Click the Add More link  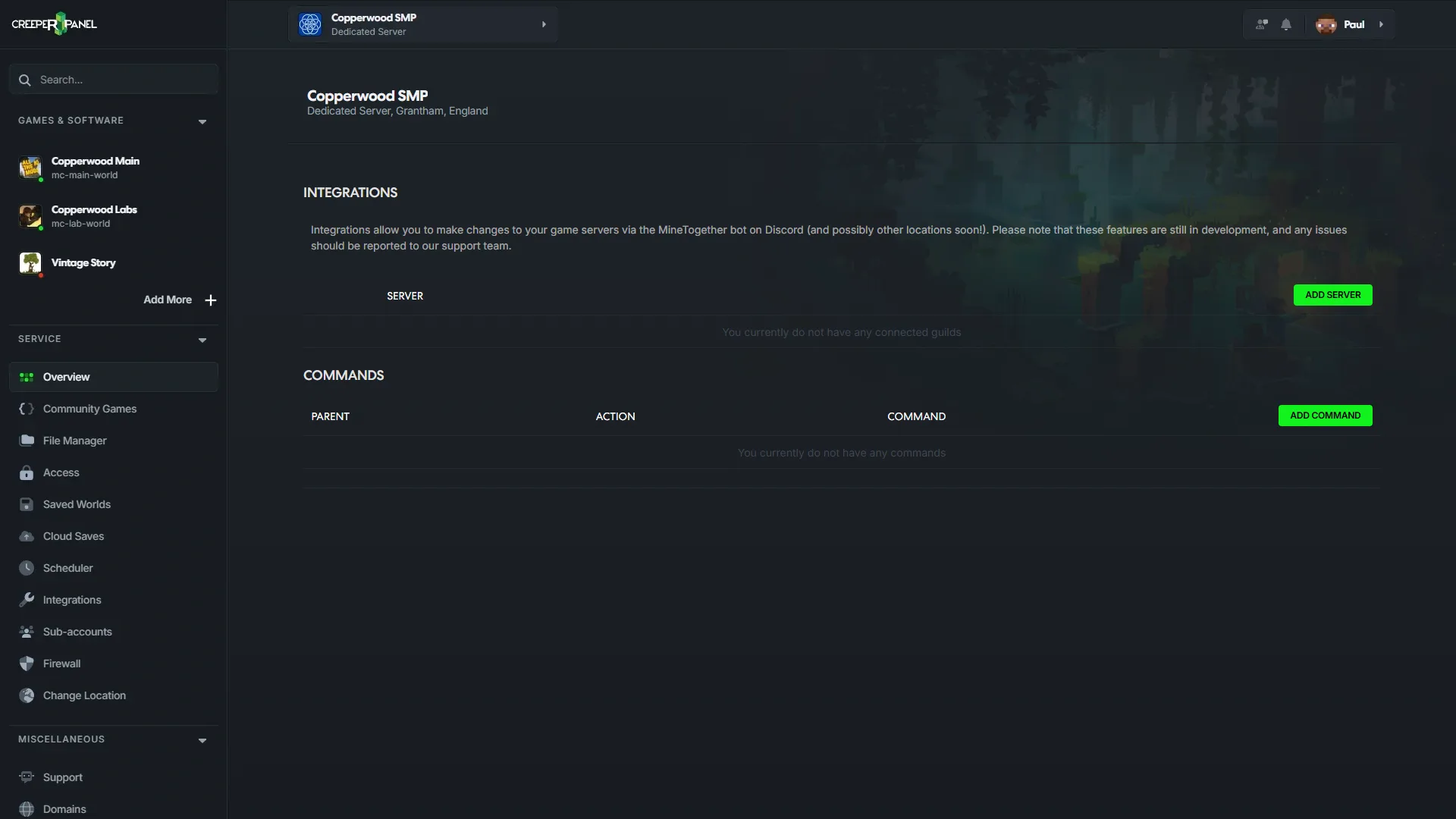click(x=168, y=300)
